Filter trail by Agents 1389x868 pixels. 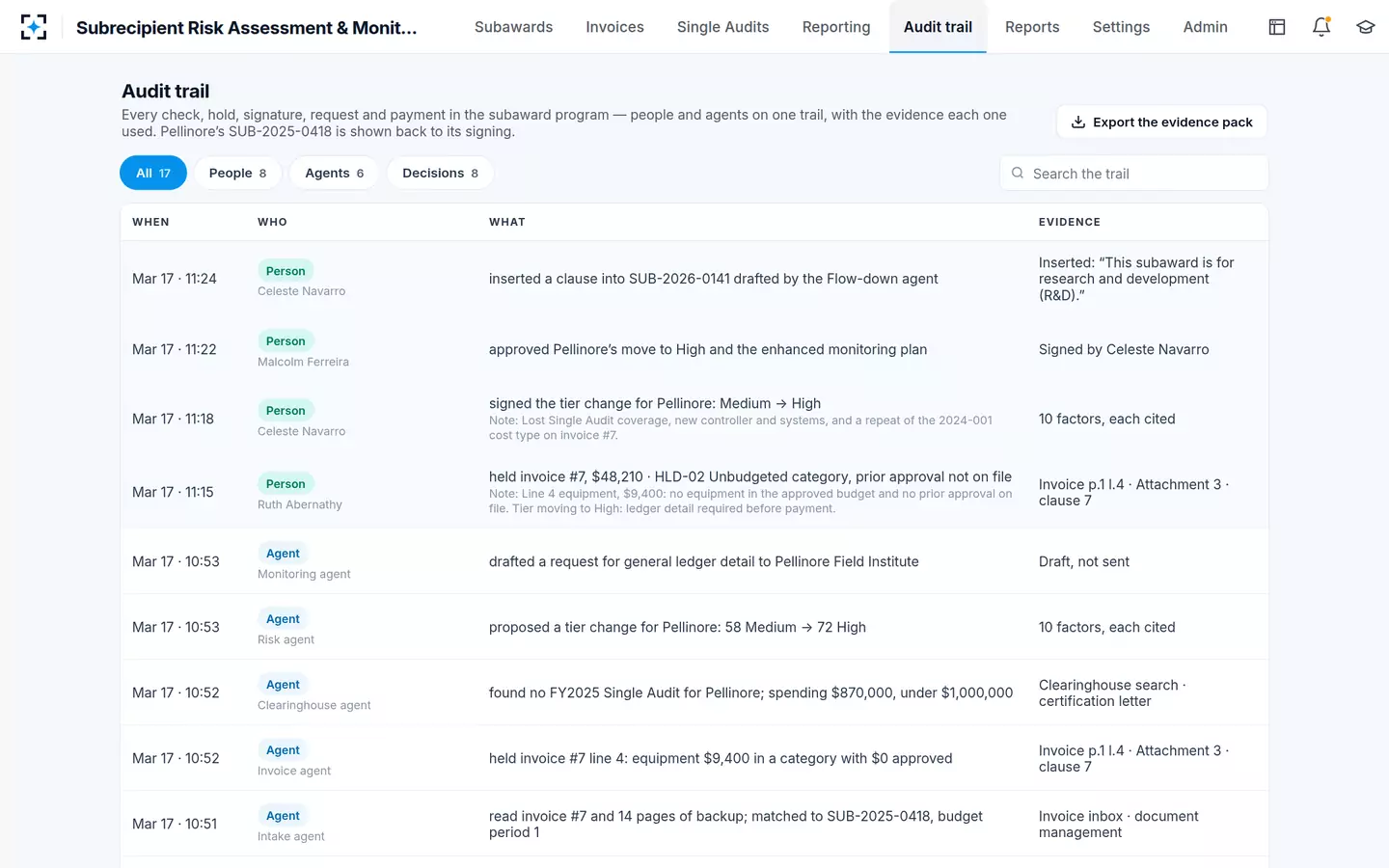pos(334,173)
